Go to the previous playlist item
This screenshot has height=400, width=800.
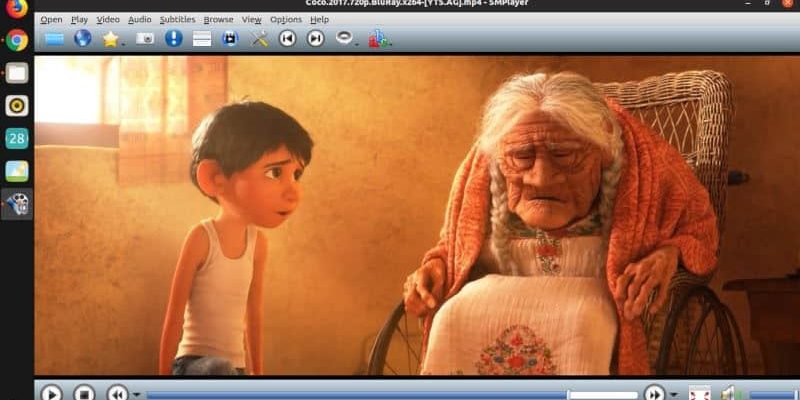[x=287, y=38]
